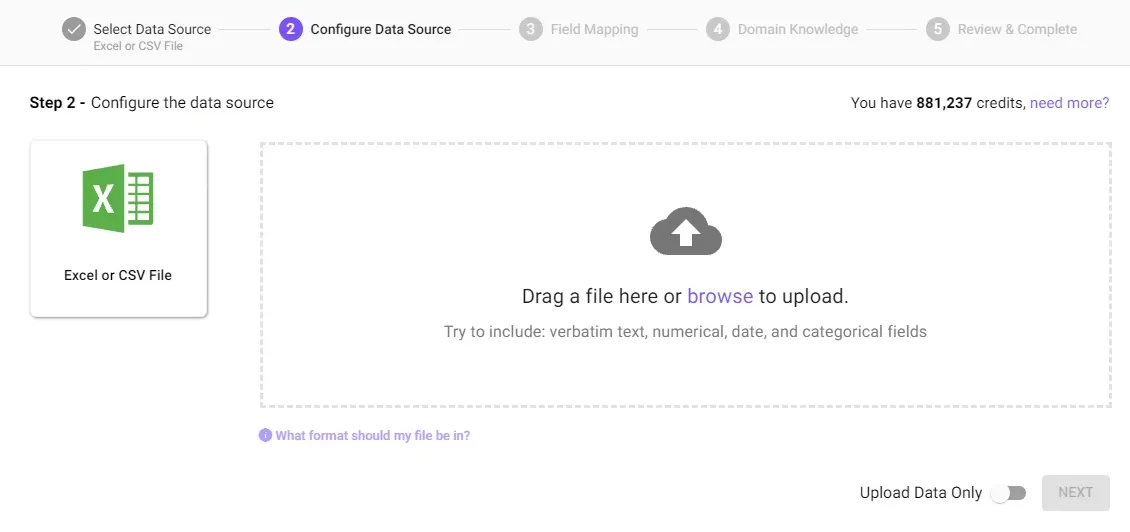Viewport: 1130px width, 532px height.
Task: Go back to Select Data Source step
Action: [x=152, y=30]
